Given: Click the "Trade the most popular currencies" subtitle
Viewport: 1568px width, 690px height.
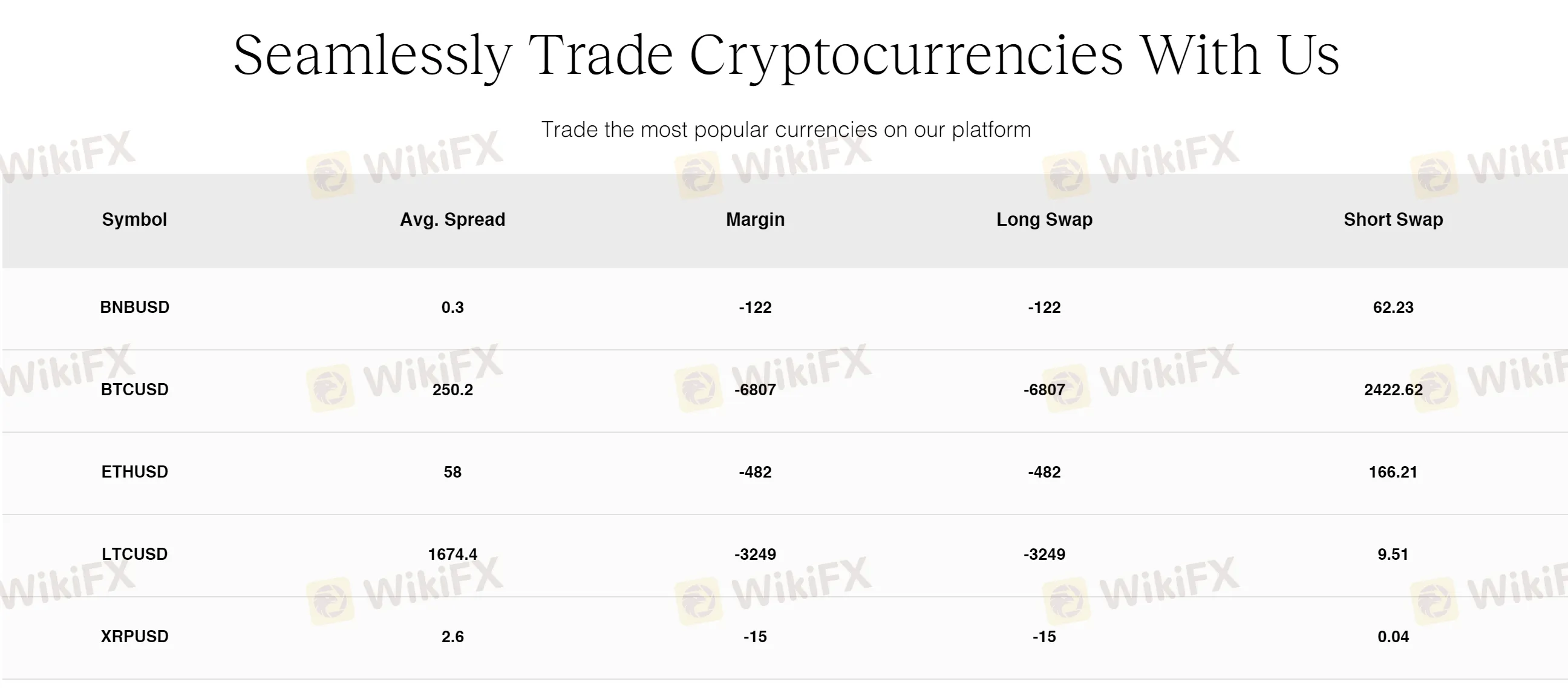Looking at the screenshot, I should pos(786,130).
